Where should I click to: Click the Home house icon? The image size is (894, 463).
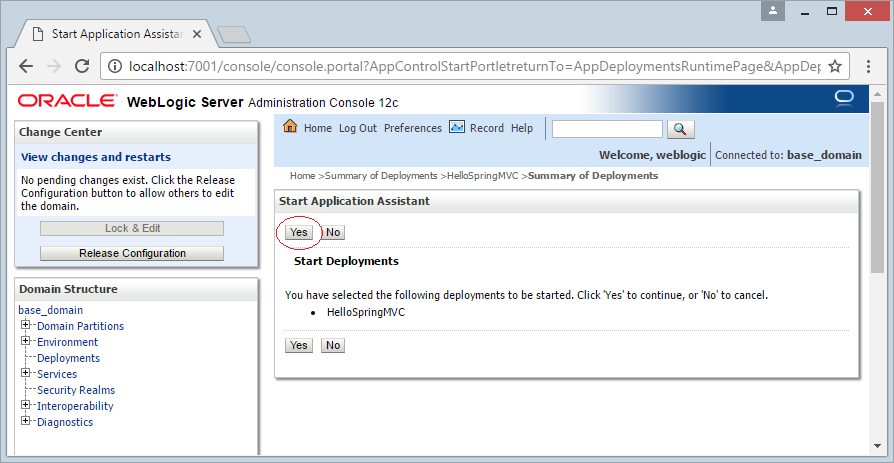[290, 127]
